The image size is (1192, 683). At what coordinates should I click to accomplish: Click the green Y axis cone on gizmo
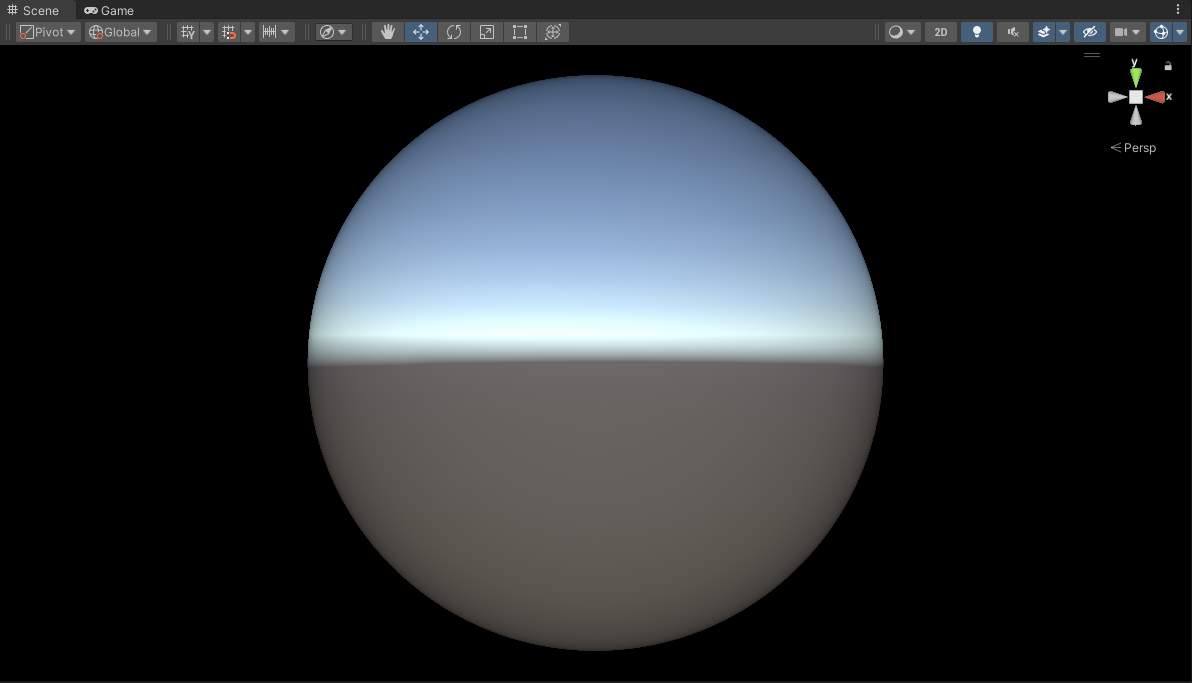(x=1135, y=77)
